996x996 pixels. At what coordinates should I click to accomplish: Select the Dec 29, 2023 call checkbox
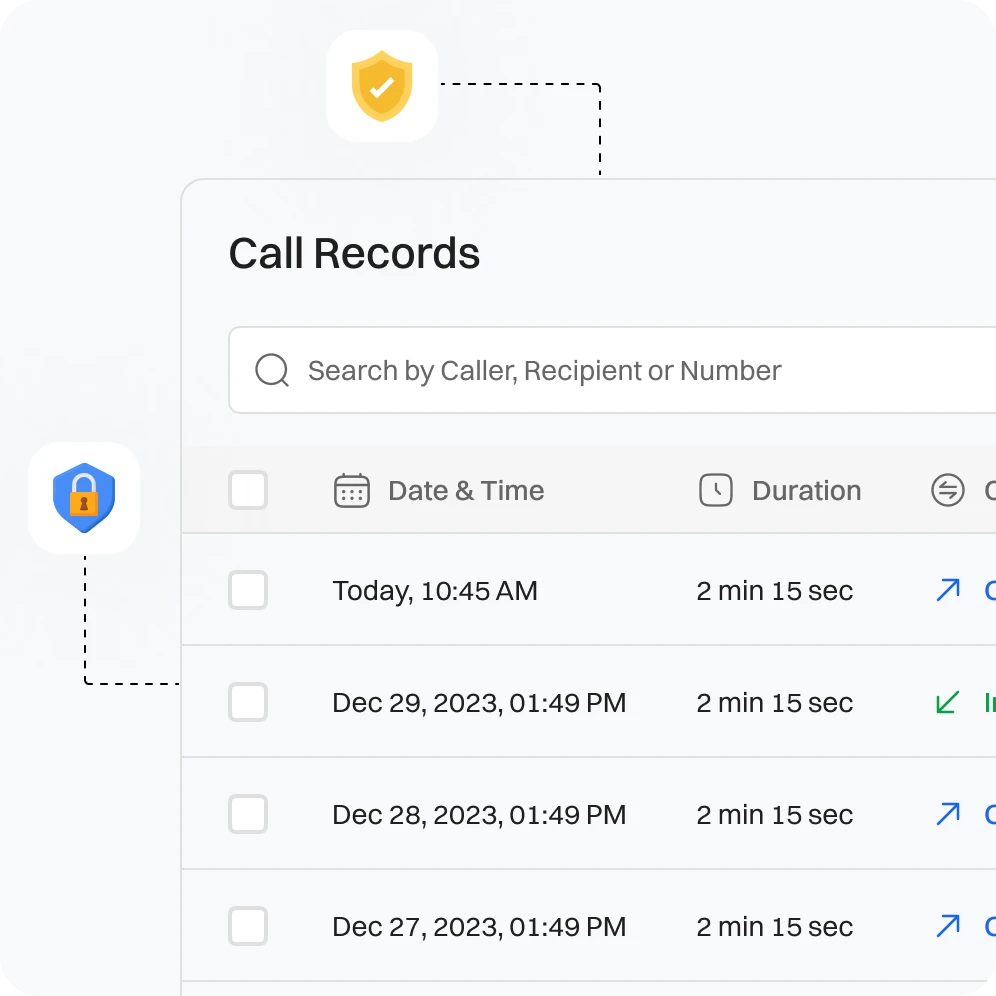tap(248, 703)
